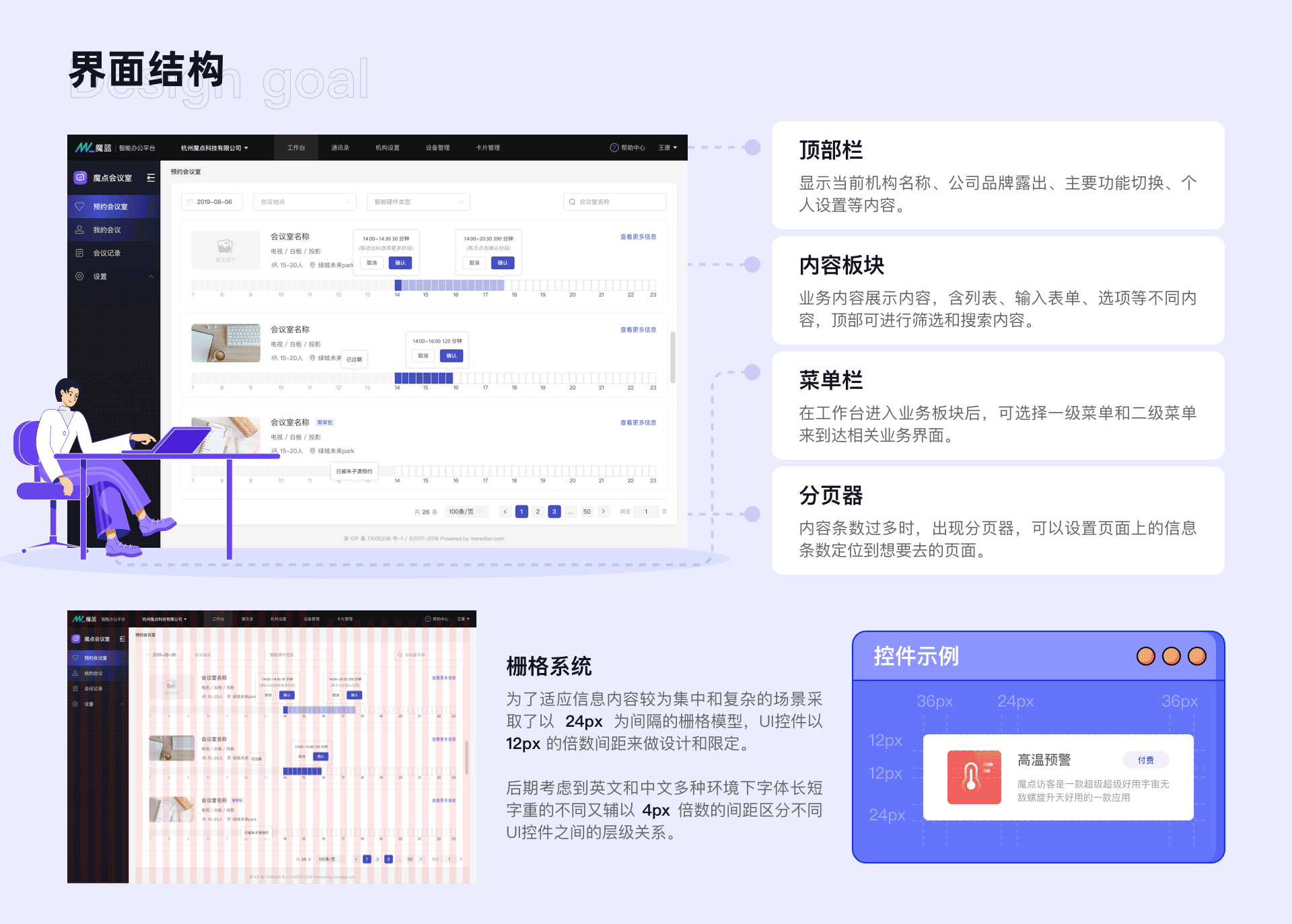Select 我的会议 in the sidebar menu
This screenshot has height=924, width=1292.
click(114, 229)
